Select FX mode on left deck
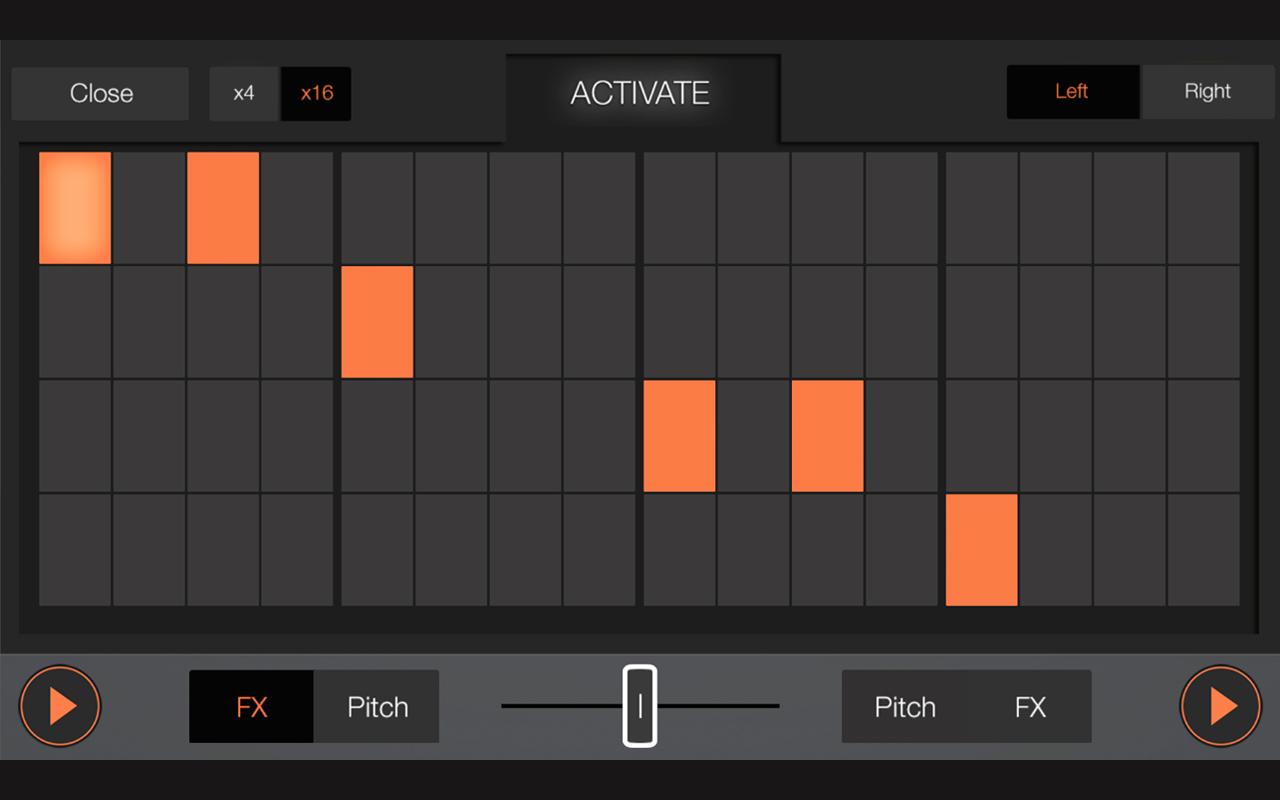The image size is (1280, 800). pos(252,707)
